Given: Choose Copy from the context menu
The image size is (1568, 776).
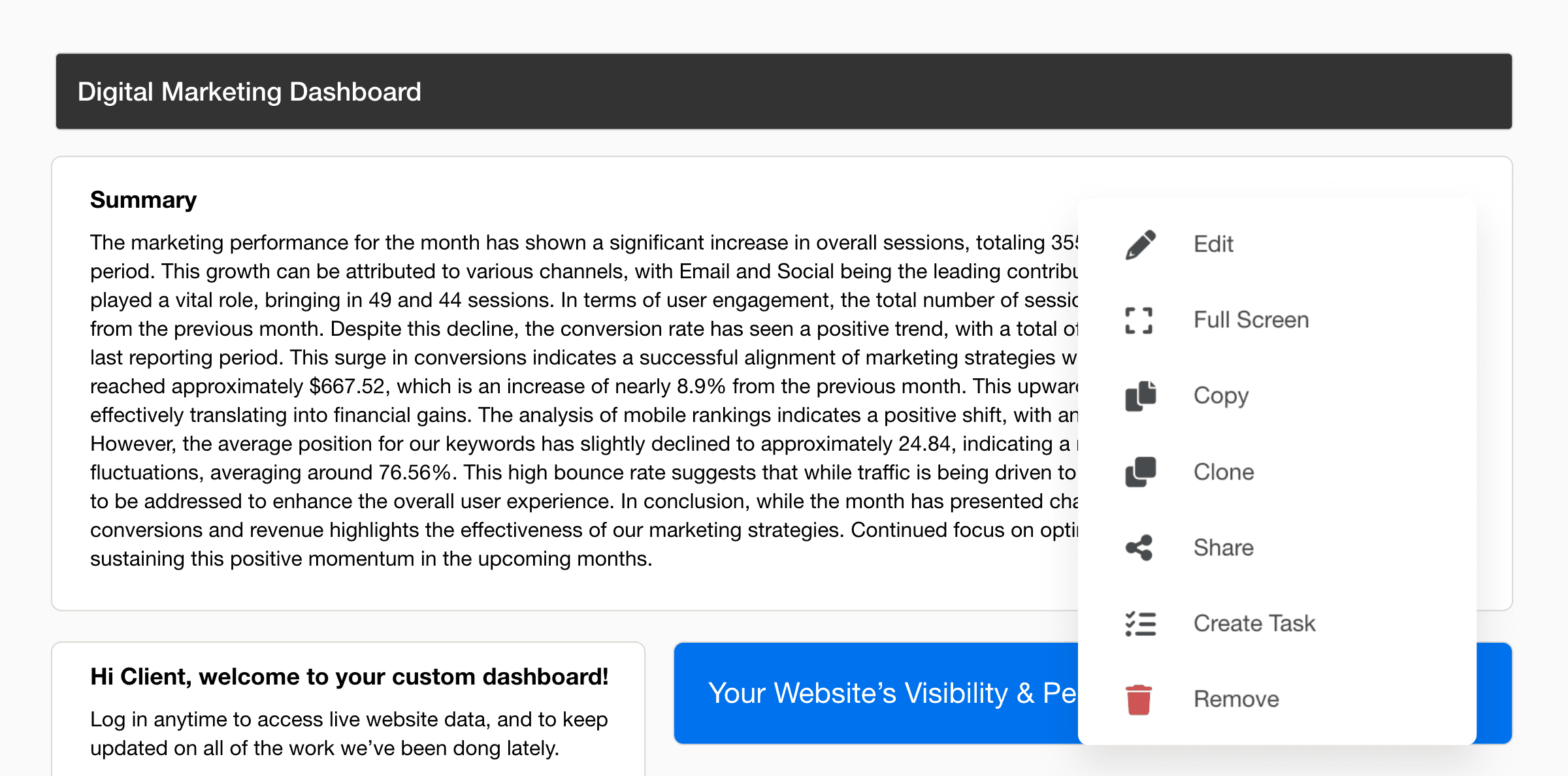Looking at the screenshot, I should (1220, 395).
